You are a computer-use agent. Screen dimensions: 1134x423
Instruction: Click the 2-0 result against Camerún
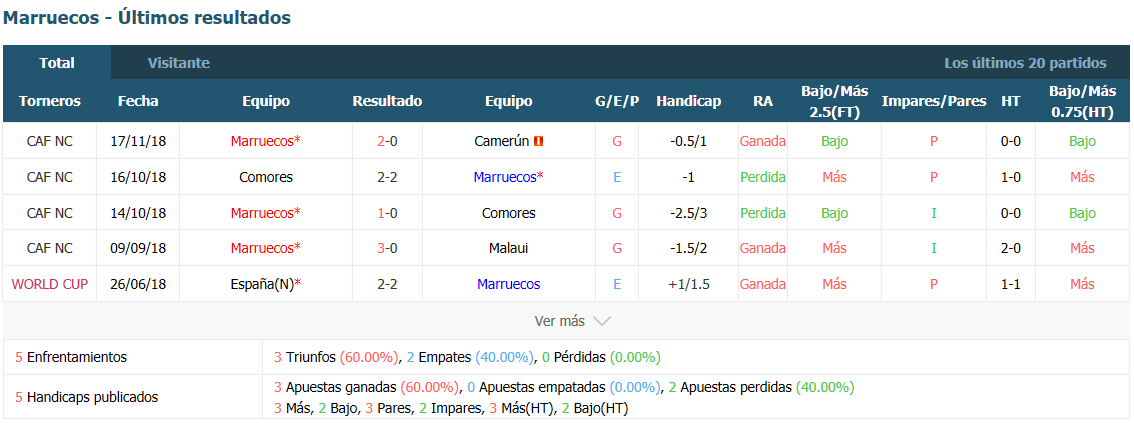click(387, 142)
